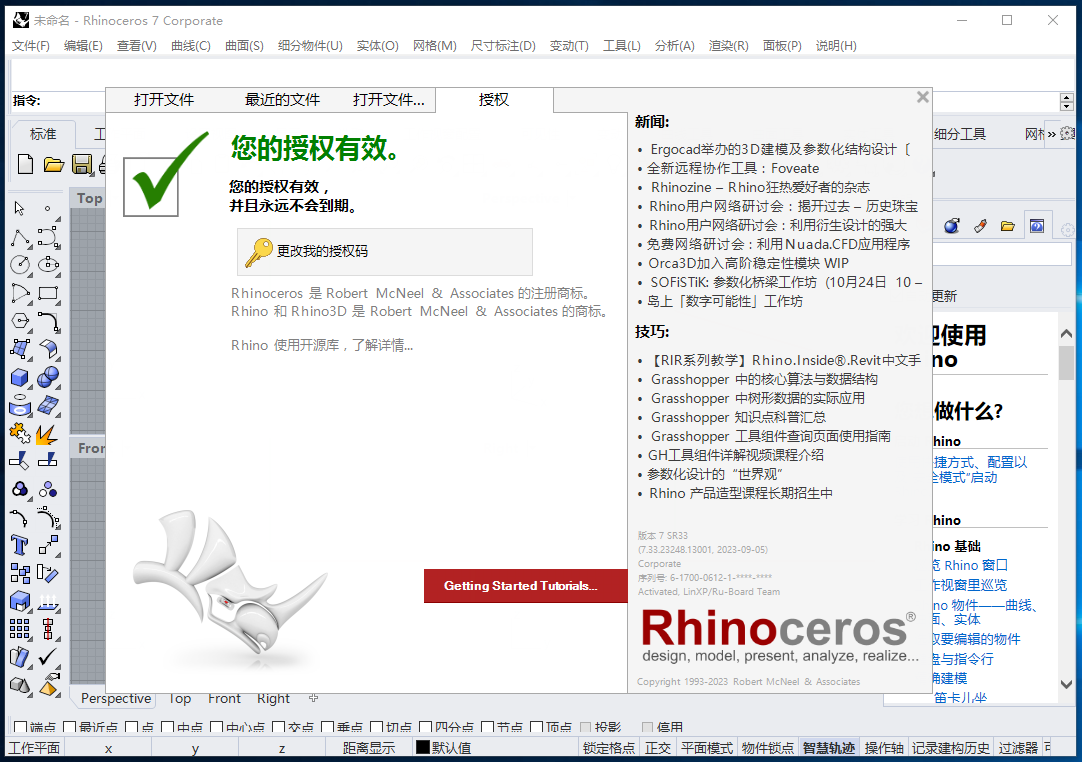Viewport: 1082px width, 762px height.
Task: Open the 了解详情 open source link
Action: (x=382, y=345)
